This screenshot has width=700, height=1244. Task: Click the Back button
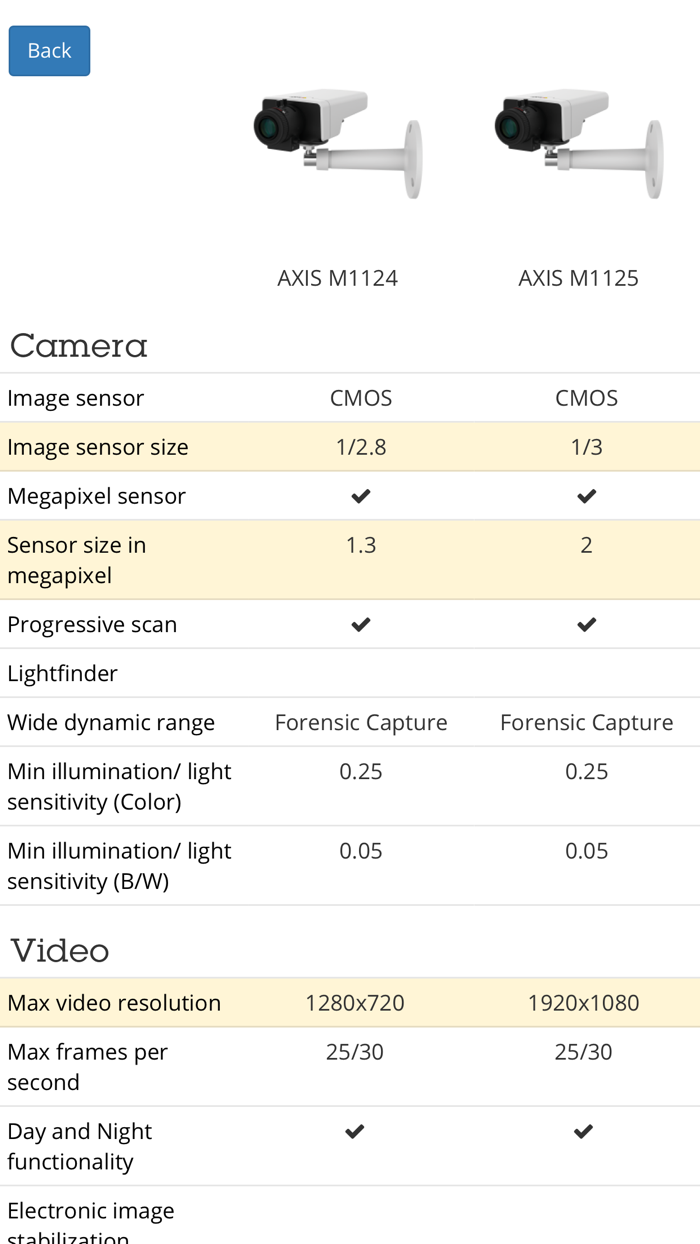pyautogui.click(x=49, y=51)
